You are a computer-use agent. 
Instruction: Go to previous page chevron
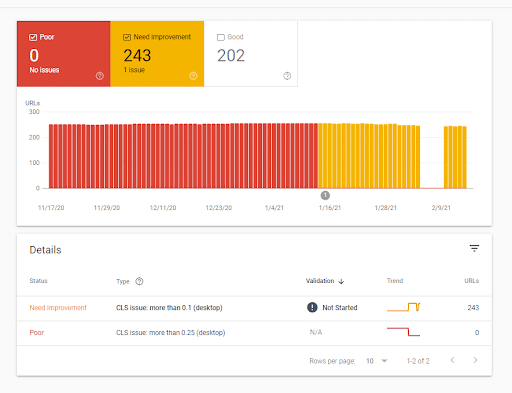tap(452, 360)
